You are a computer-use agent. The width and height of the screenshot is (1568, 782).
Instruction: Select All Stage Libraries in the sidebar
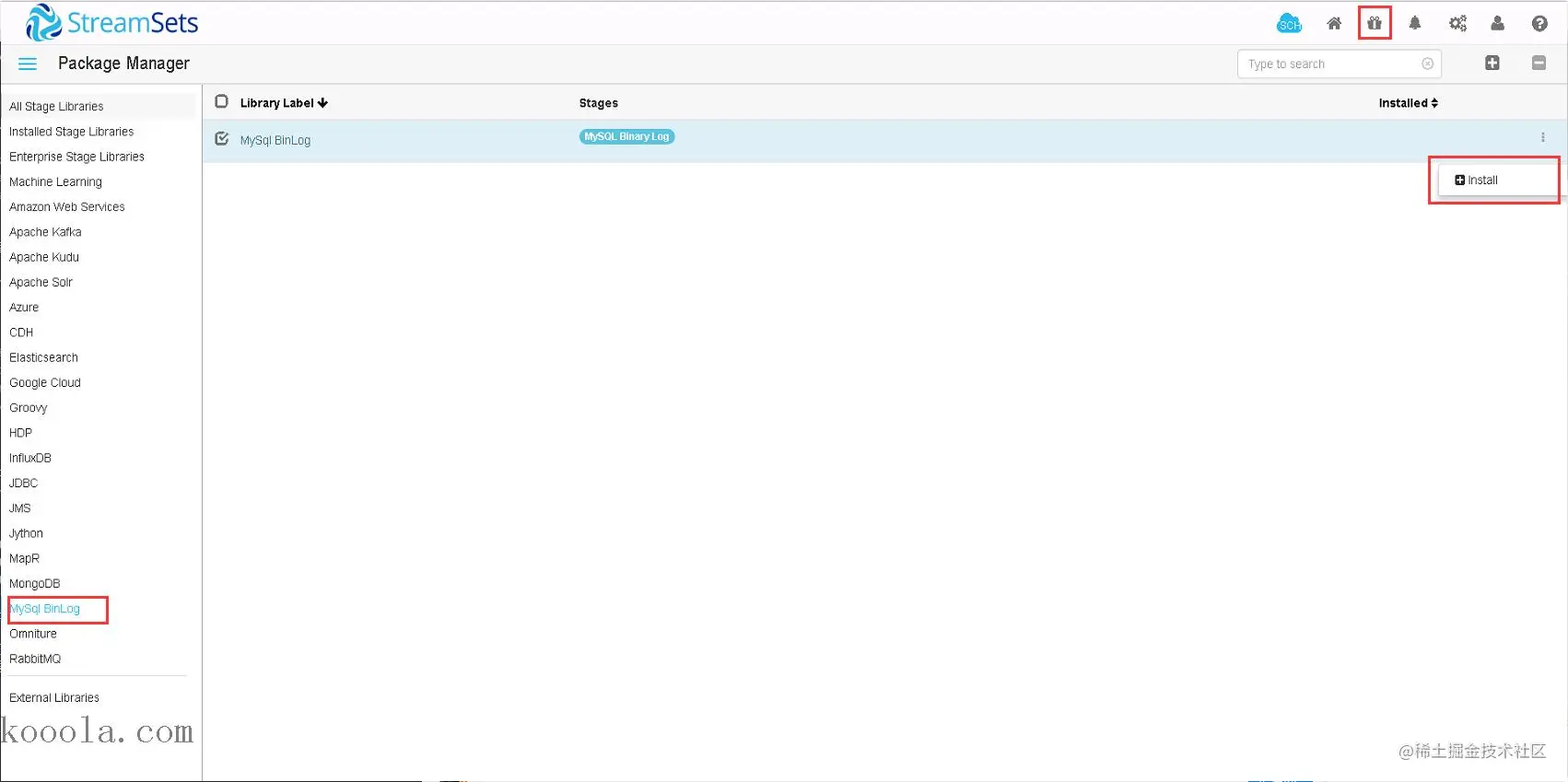(56, 107)
